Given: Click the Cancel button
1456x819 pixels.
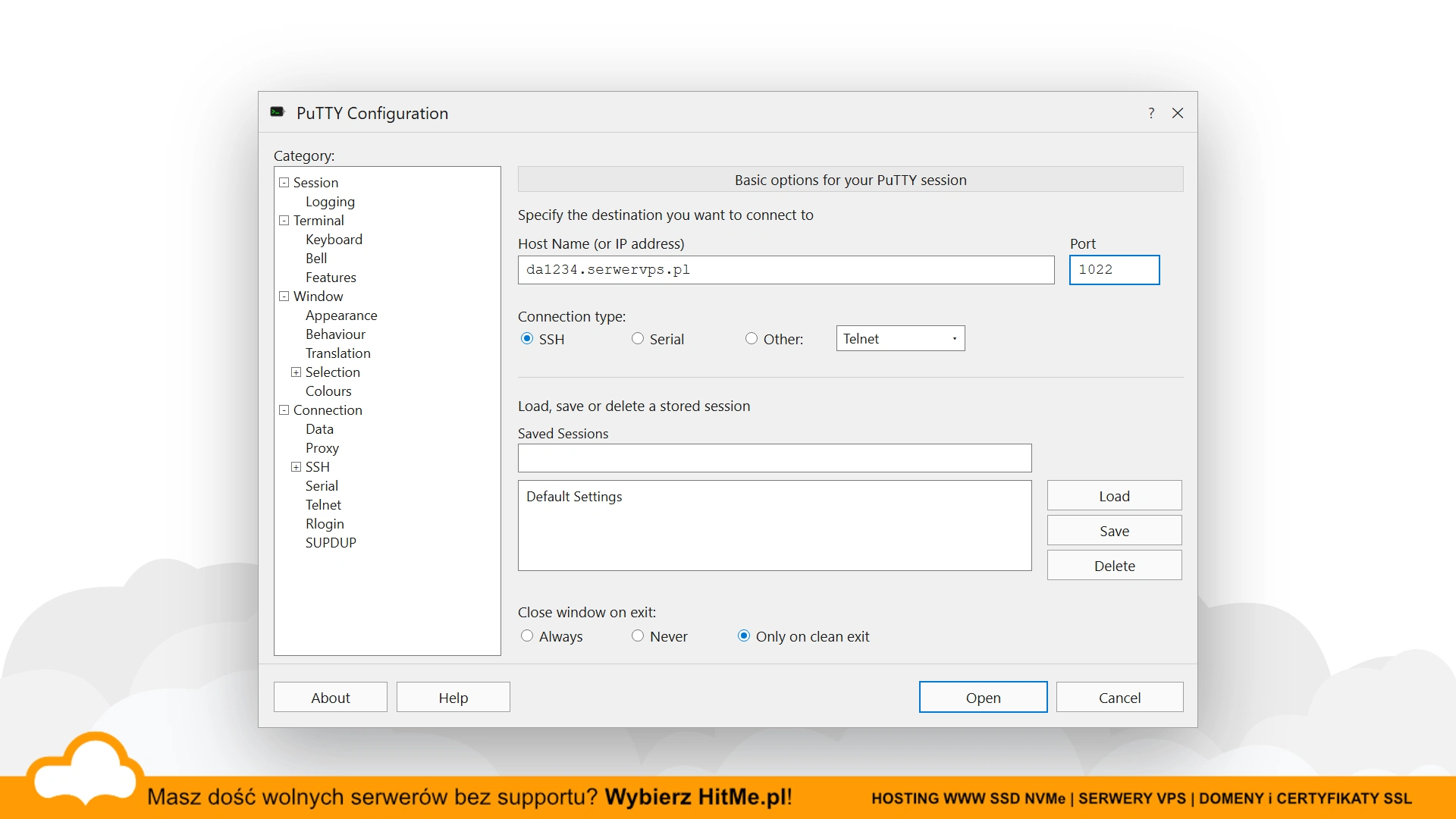Looking at the screenshot, I should (1119, 697).
